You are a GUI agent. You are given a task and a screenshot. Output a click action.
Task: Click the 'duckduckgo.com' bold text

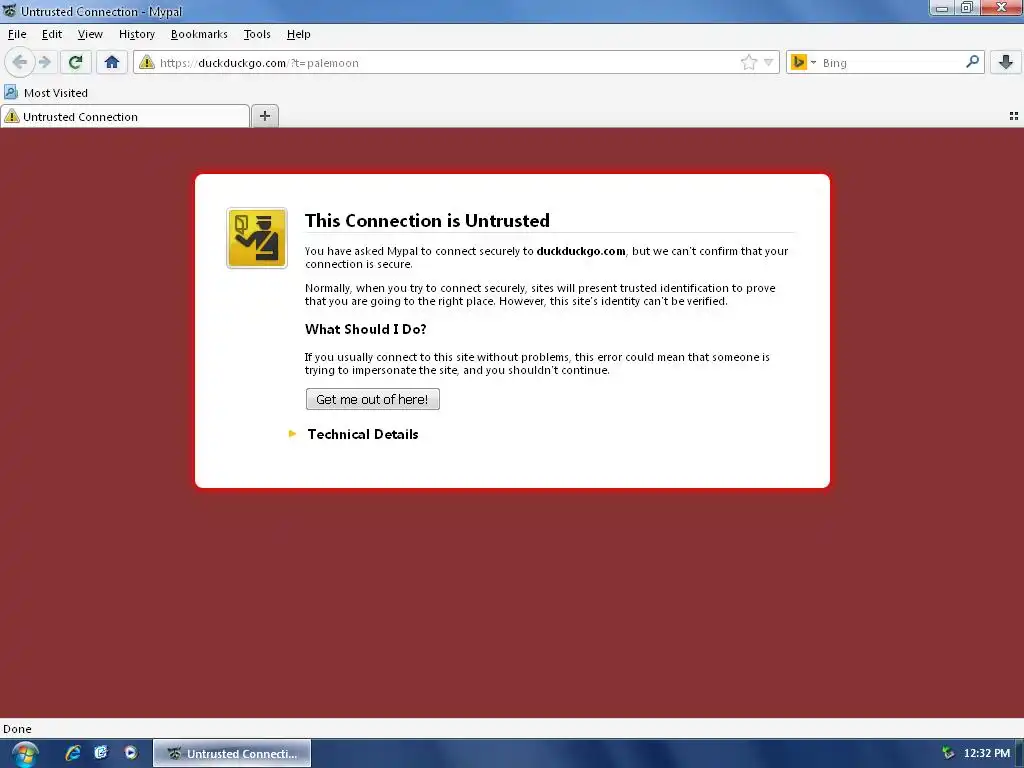coord(581,251)
